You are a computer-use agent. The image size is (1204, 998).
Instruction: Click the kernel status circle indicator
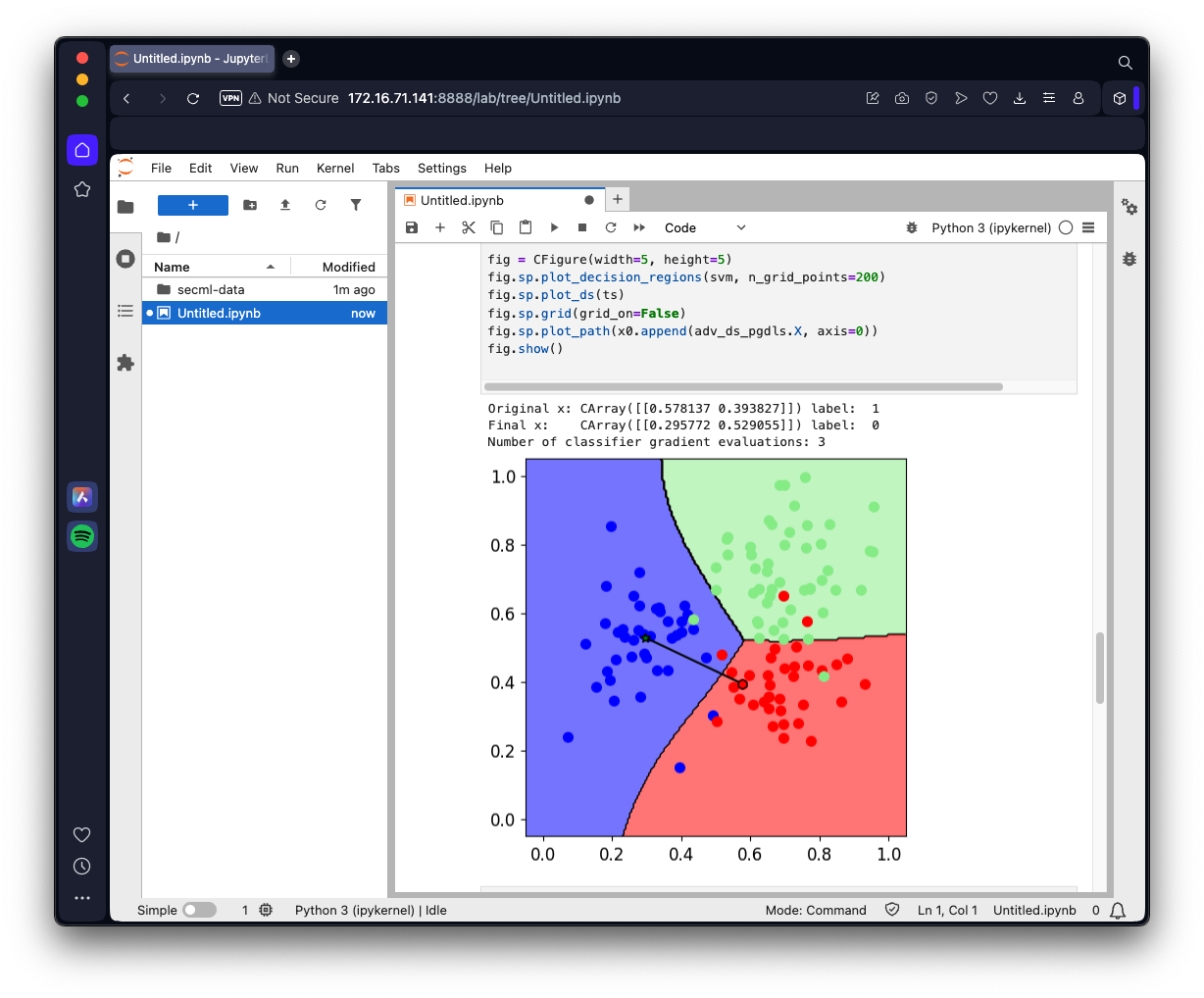coord(1066,227)
